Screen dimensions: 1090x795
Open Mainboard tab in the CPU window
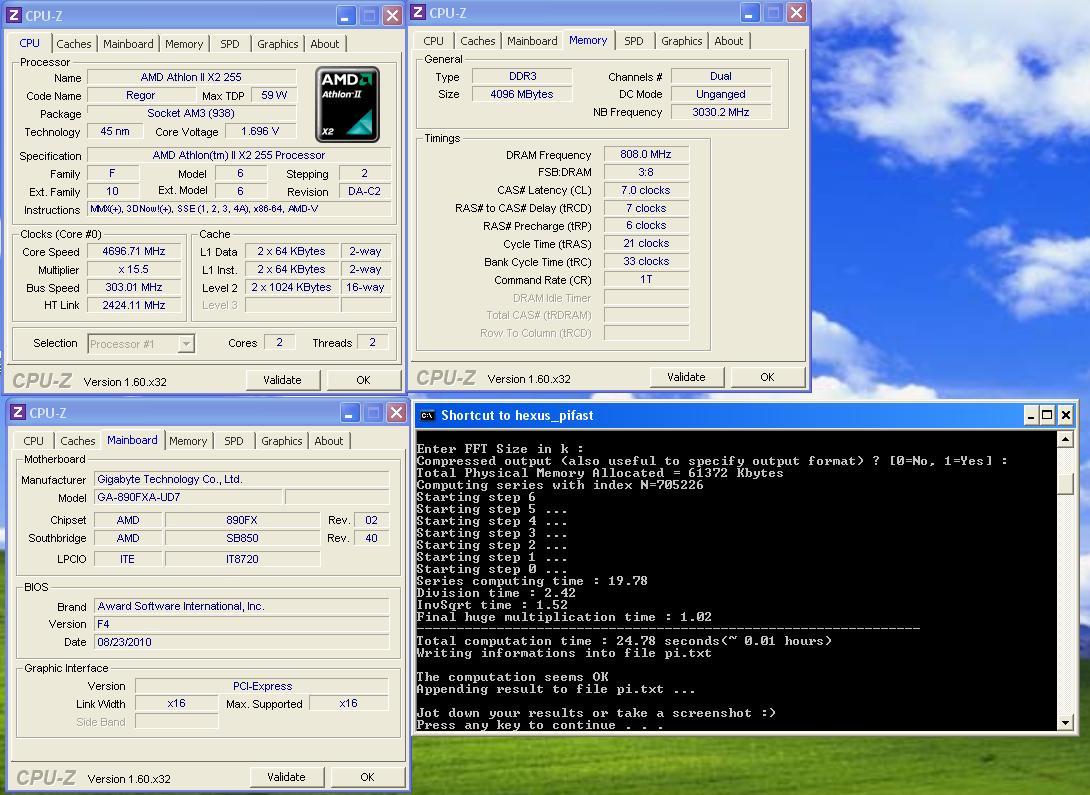pos(128,44)
